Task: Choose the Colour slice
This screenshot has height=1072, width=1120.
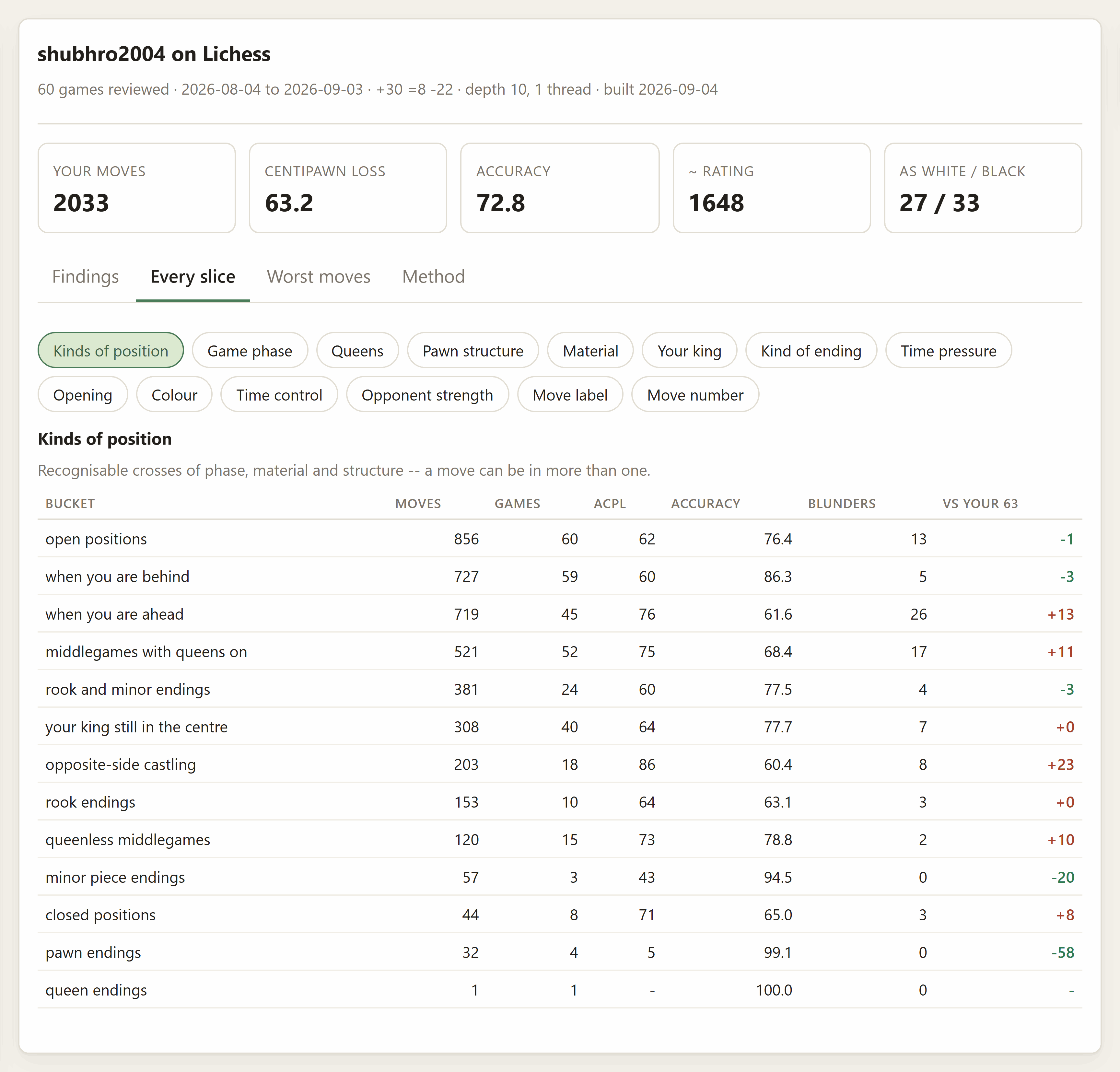Action: 174,394
